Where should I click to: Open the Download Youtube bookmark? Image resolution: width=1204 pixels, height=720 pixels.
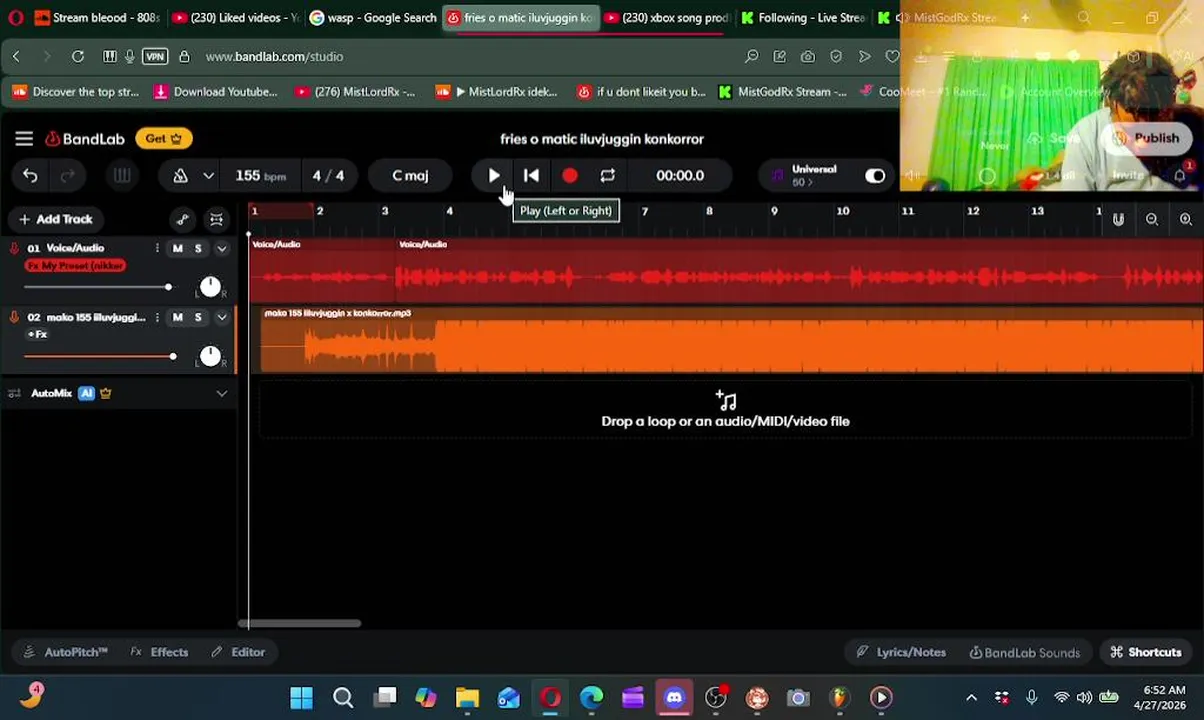click(216, 92)
